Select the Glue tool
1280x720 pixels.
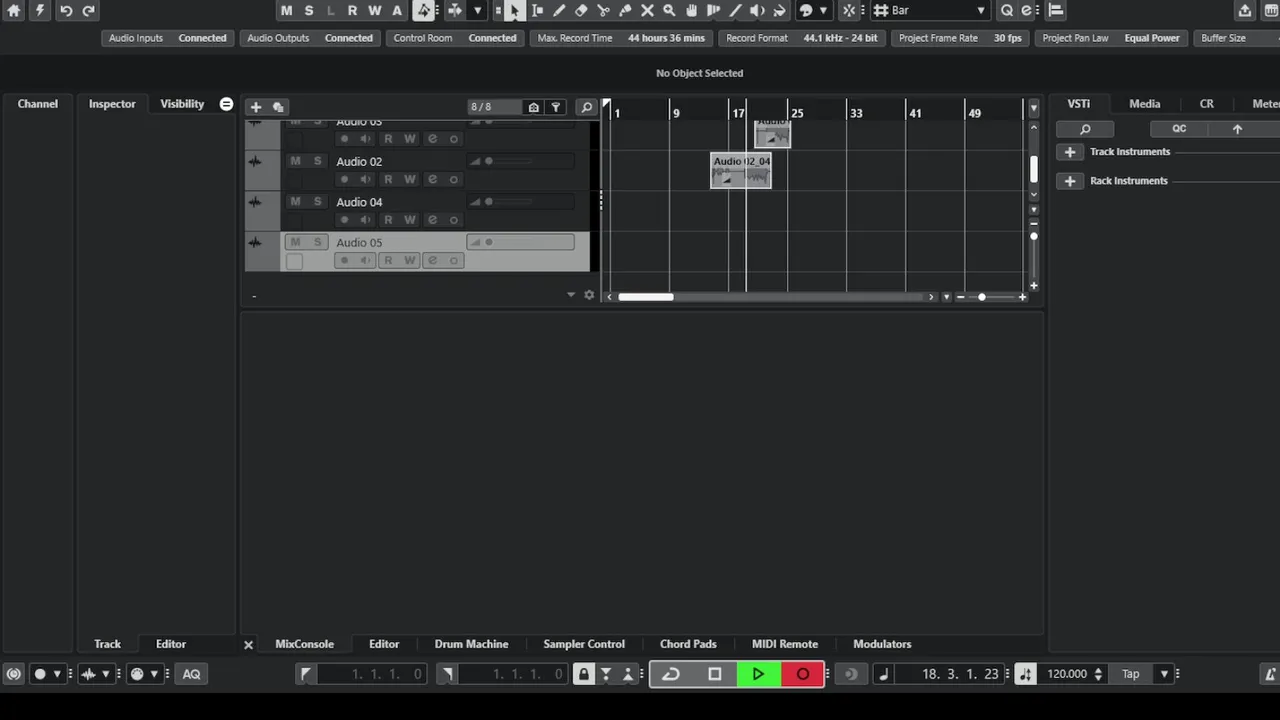click(x=625, y=10)
